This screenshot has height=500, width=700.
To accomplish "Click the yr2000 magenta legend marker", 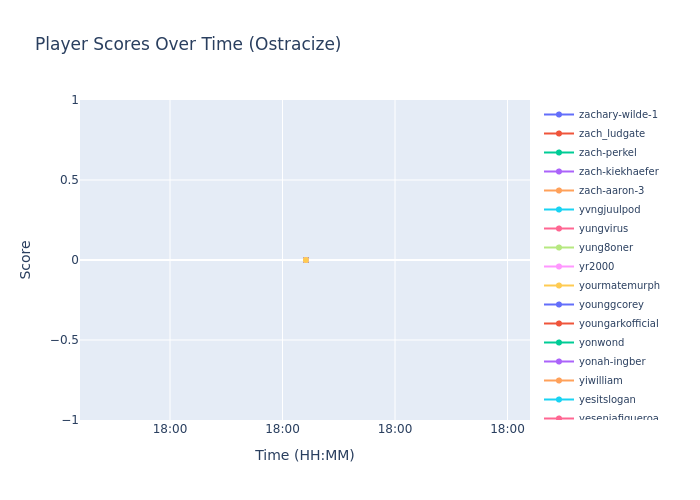I will click(x=559, y=267).
